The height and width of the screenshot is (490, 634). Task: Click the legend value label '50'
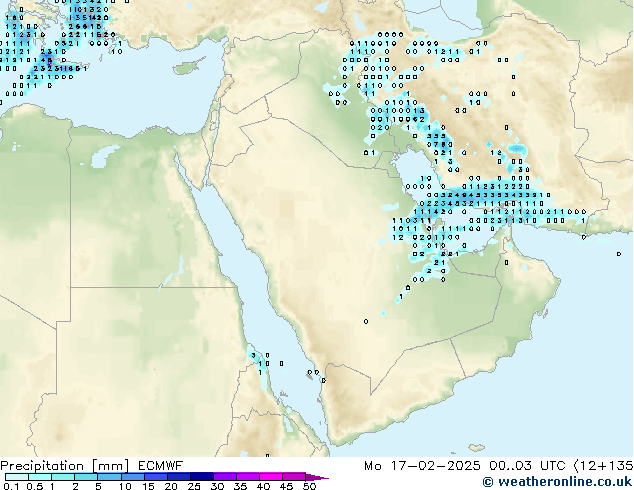click(x=309, y=486)
